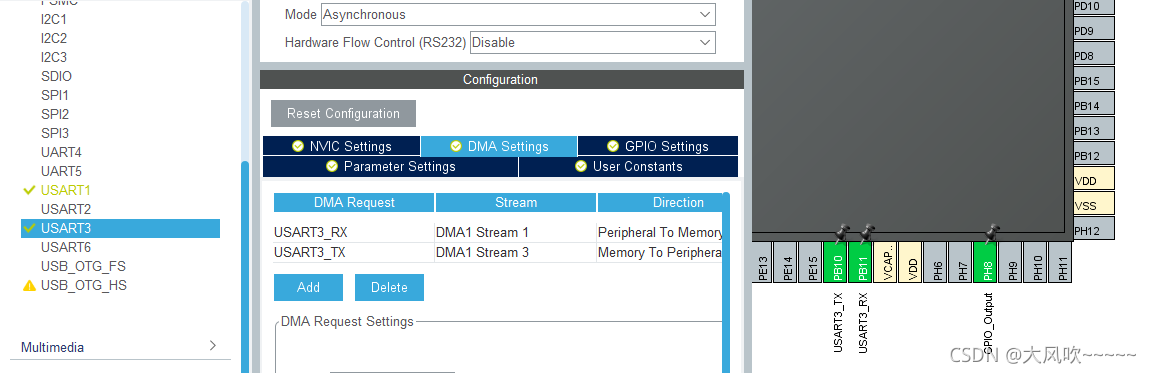Viewport: 1151px width, 373px height.
Task: Select USB_OTG_FS in the list
Action: [83, 266]
